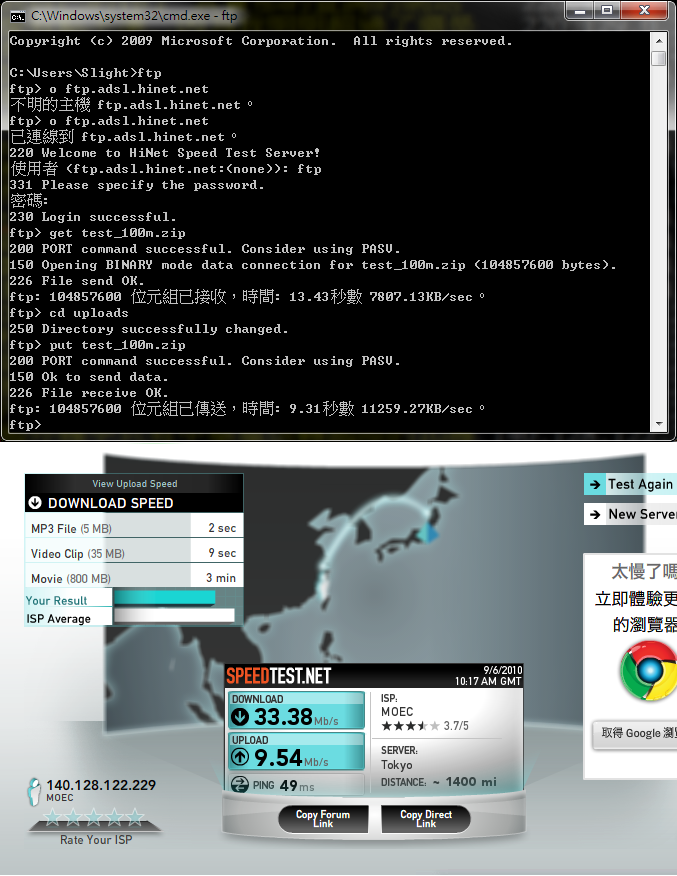Viewport: 677px width, 876px height.
Task: Click the download arrow icon beside DOWNLOAD SPEED
Action: click(x=35, y=502)
